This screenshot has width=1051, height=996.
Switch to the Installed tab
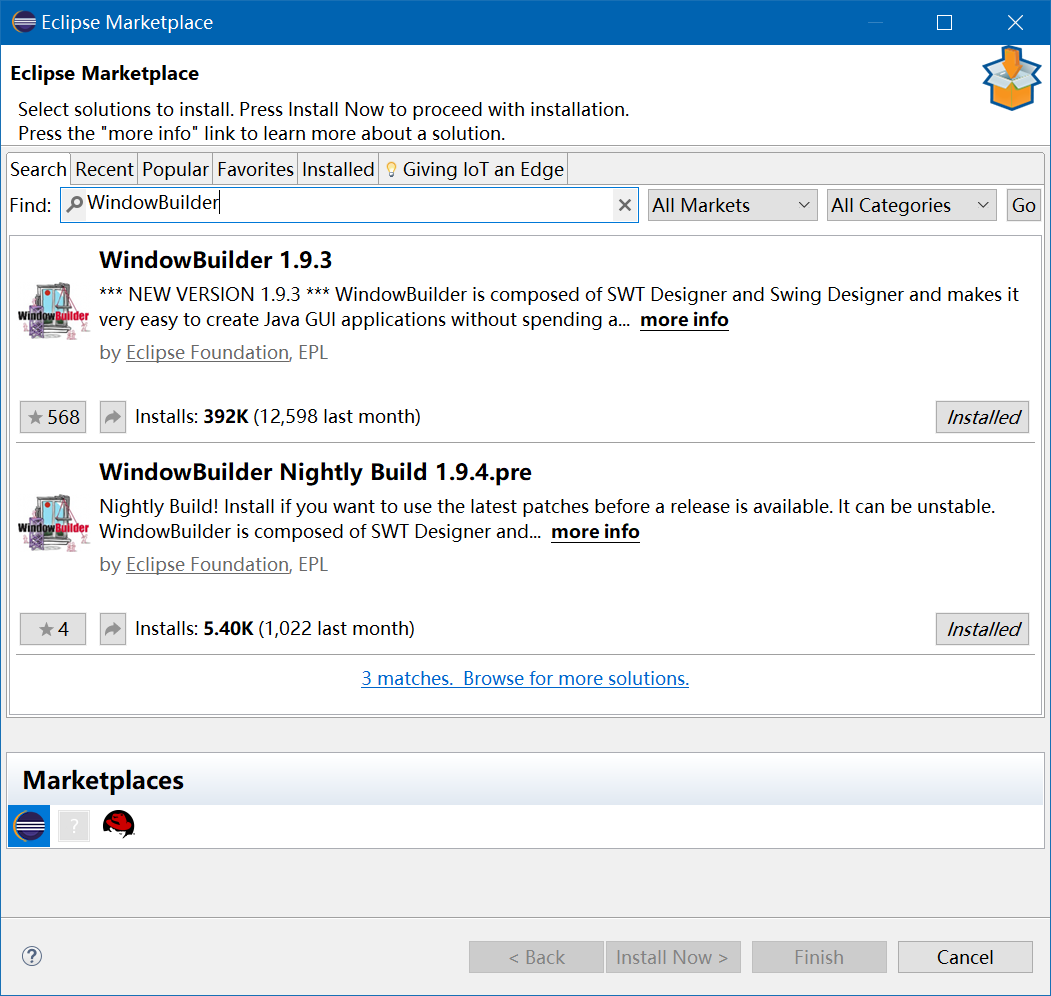[338, 169]
